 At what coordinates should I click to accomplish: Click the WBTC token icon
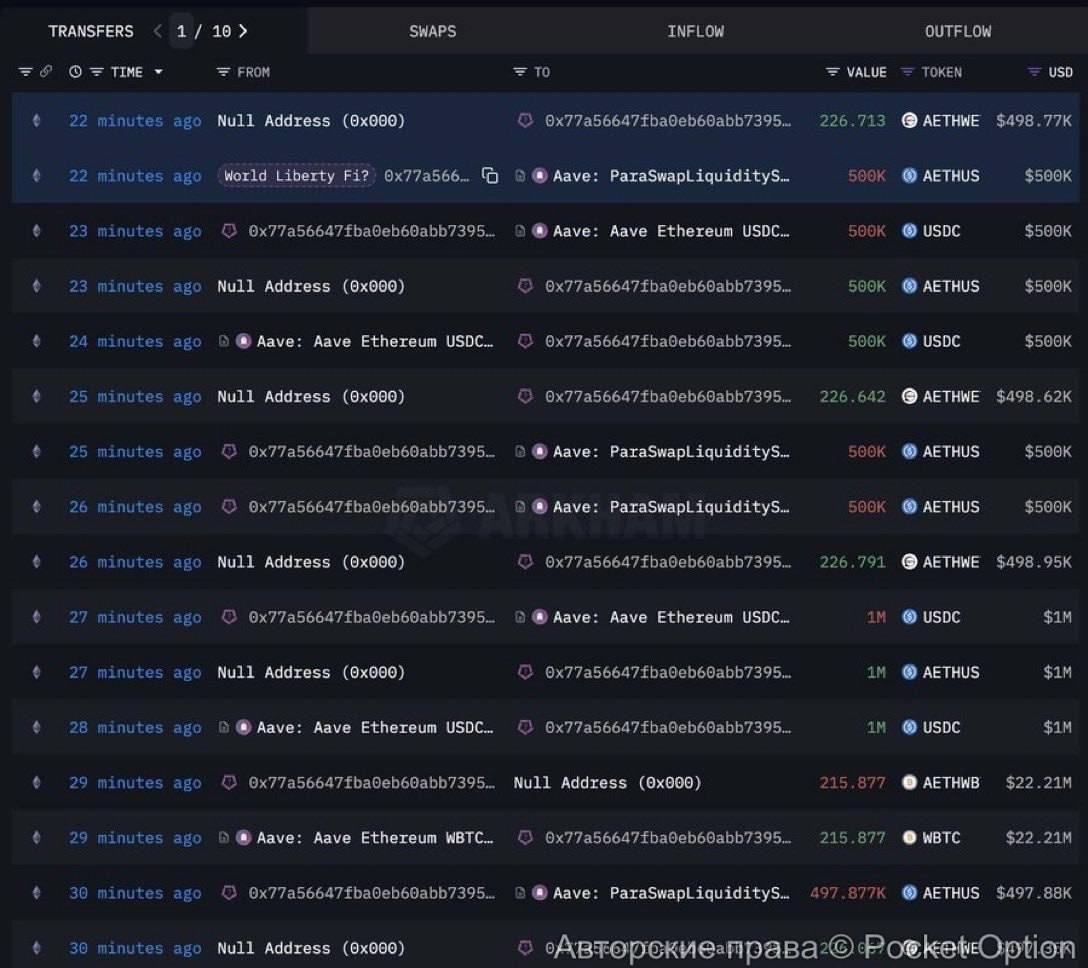click(909, 838)
